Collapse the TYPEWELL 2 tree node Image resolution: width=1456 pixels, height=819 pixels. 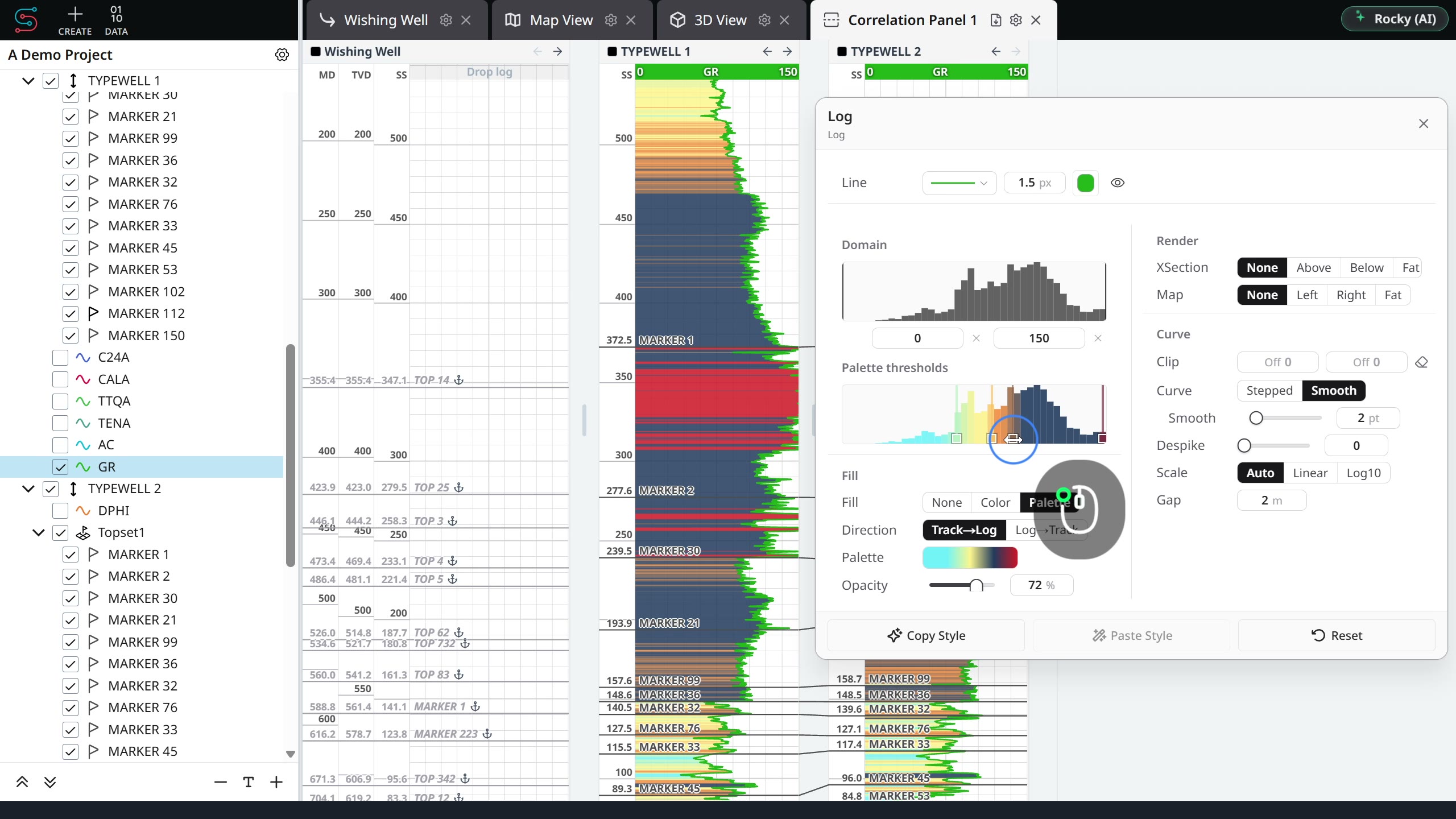[x=28, y=489]
